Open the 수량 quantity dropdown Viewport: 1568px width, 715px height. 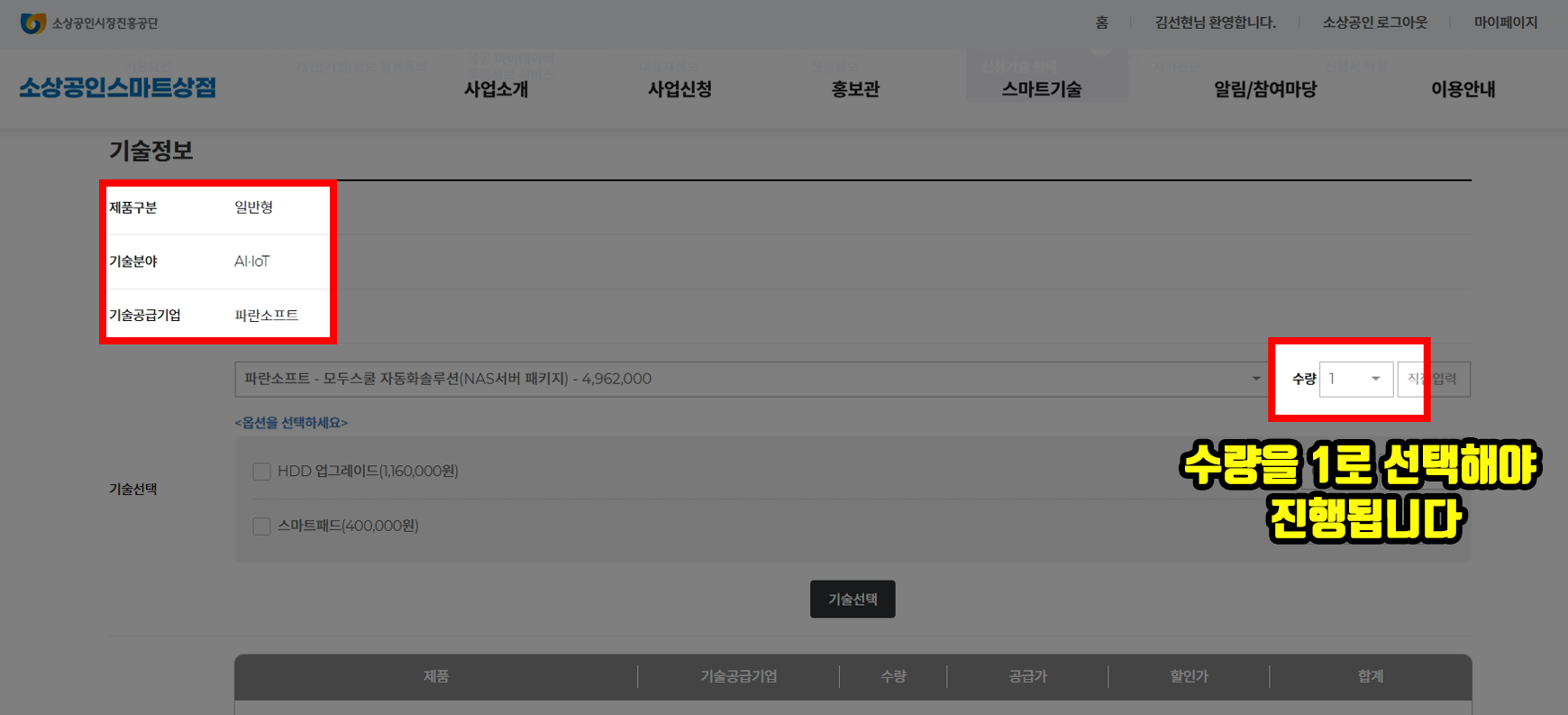(1355, 379)
